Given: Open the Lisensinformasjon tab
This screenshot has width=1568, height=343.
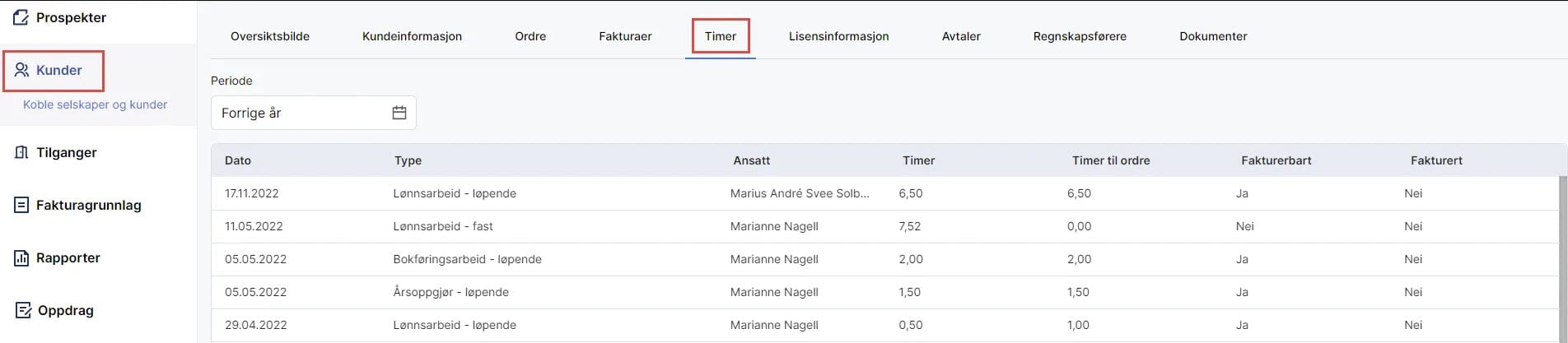Looking at the screenshot, I should [x=838, y=36].
